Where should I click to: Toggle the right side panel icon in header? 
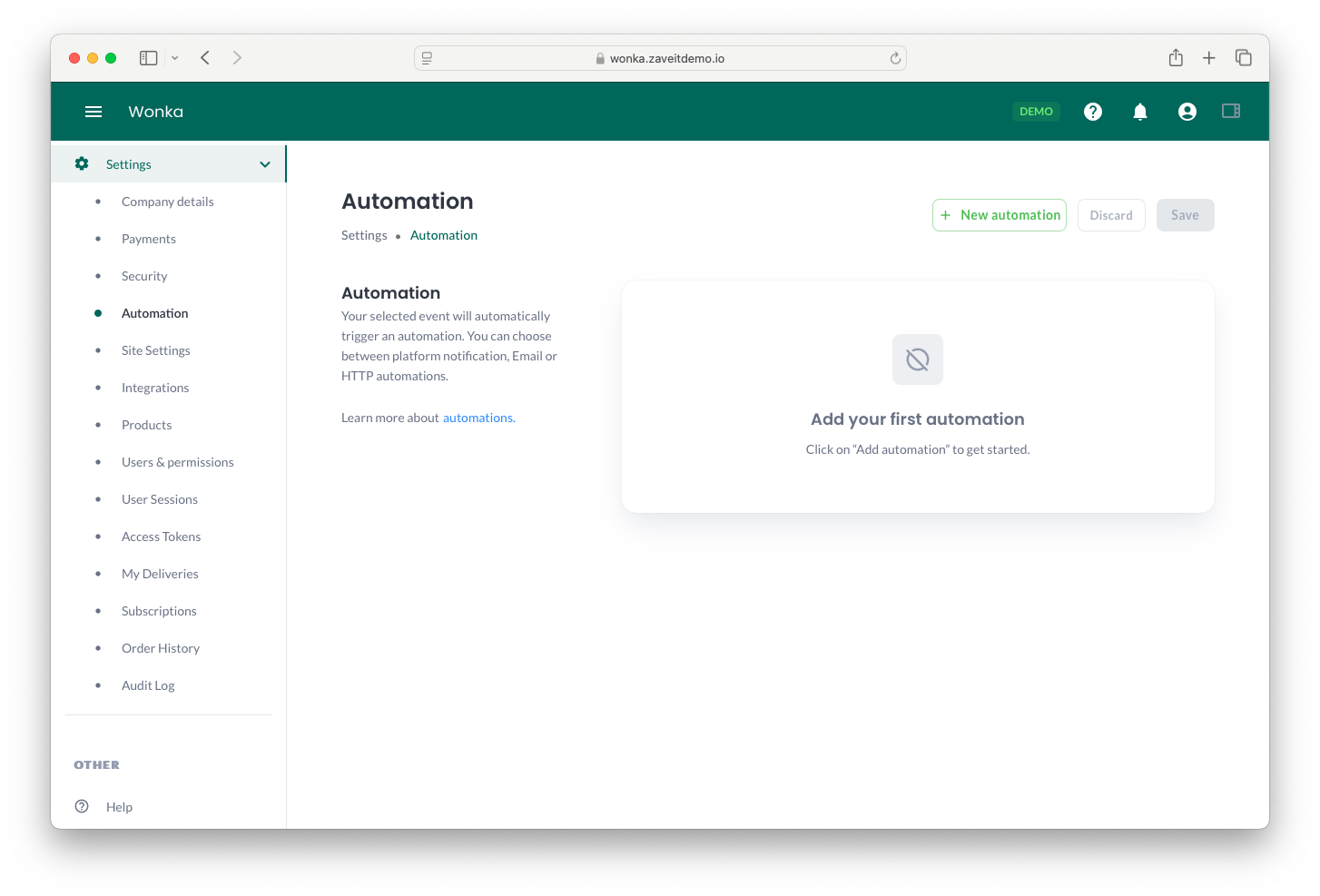tap(1231, 111)
